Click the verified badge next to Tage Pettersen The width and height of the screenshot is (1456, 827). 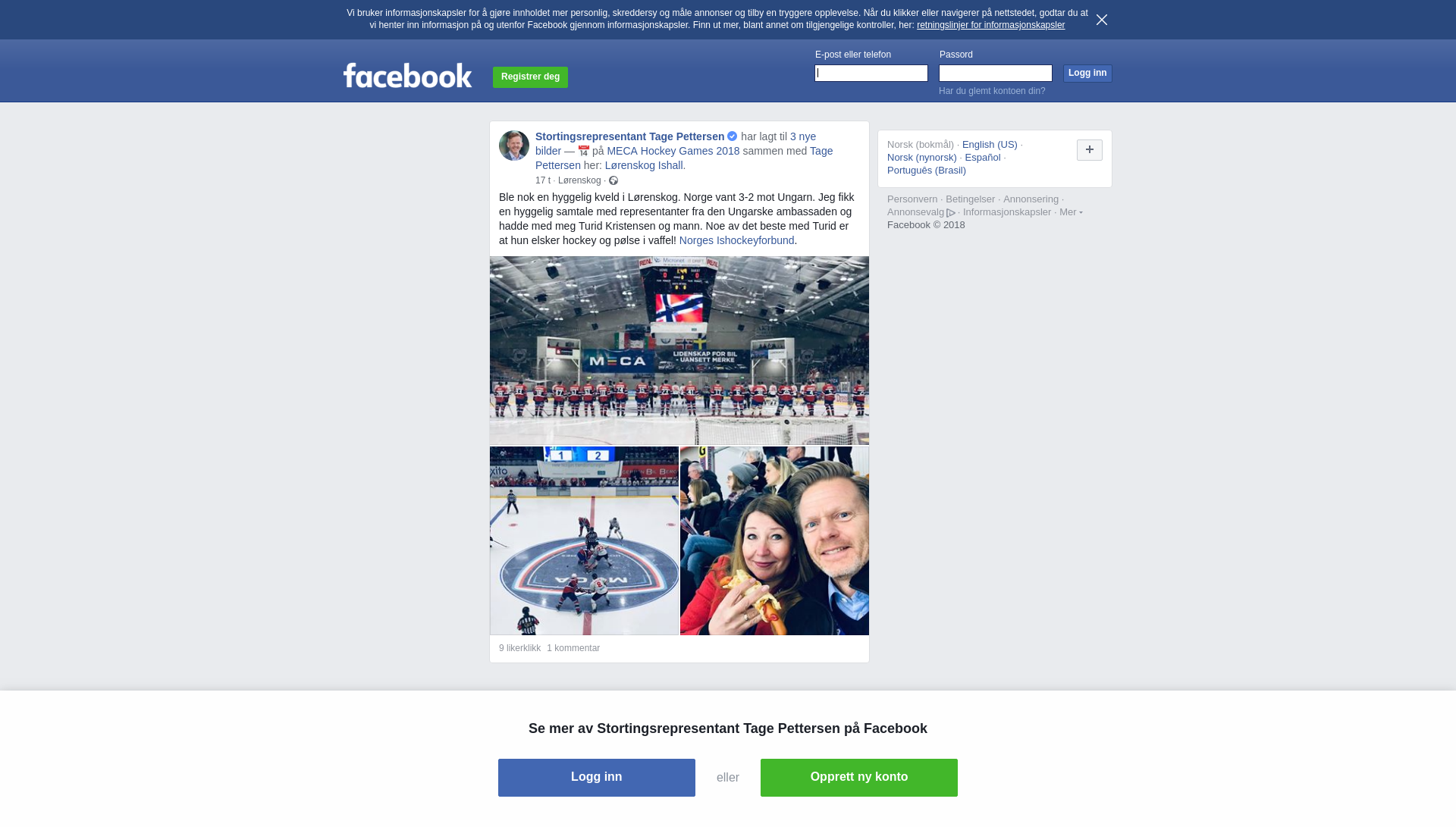pyautogui.click(x=733, y=136)
